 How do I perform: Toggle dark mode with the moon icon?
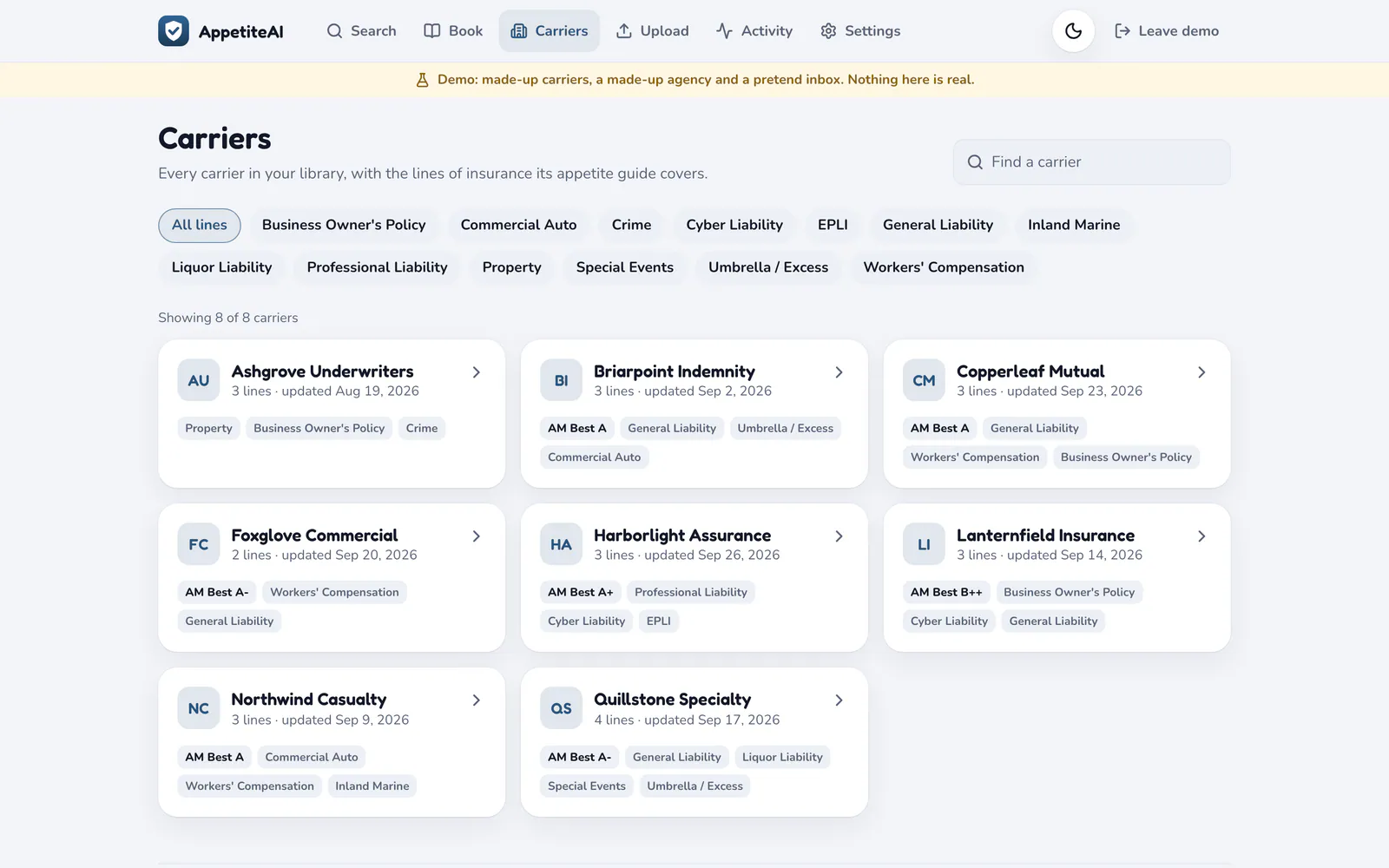pos(1073,31)
